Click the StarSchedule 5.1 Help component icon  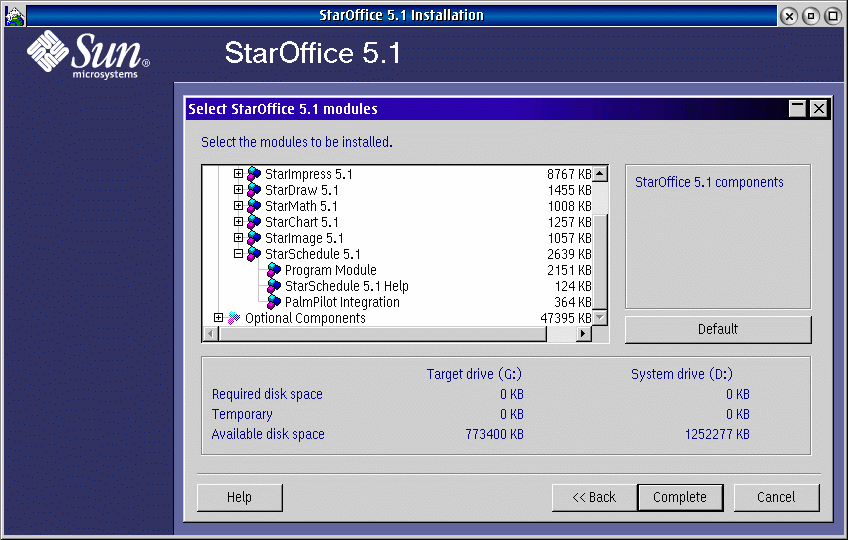tap(274, 286)
